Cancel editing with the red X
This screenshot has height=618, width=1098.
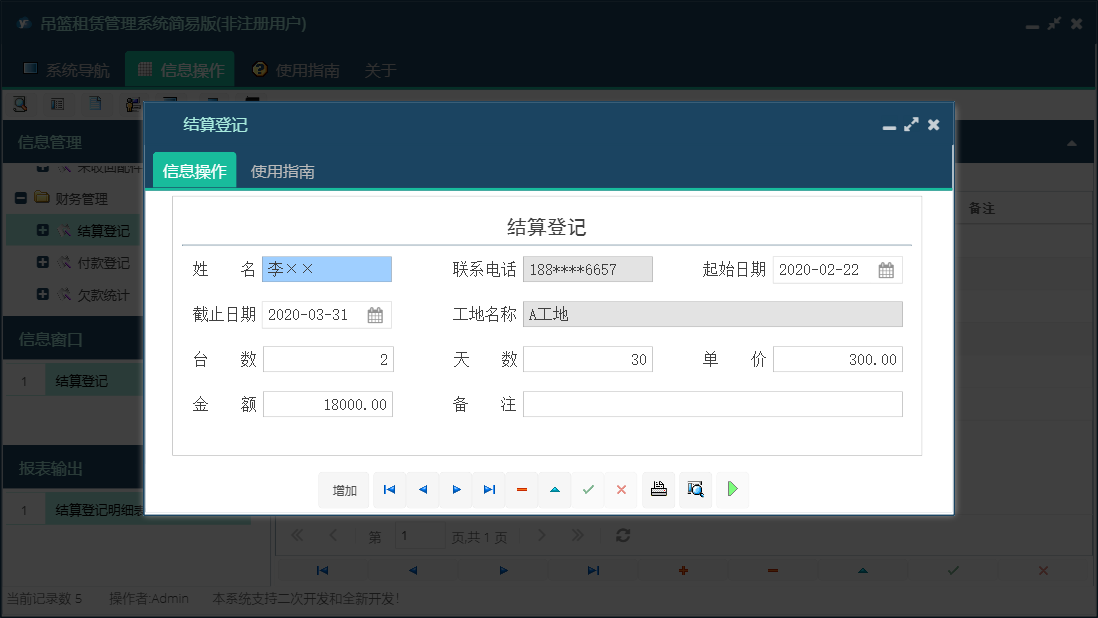click(621, 490)
